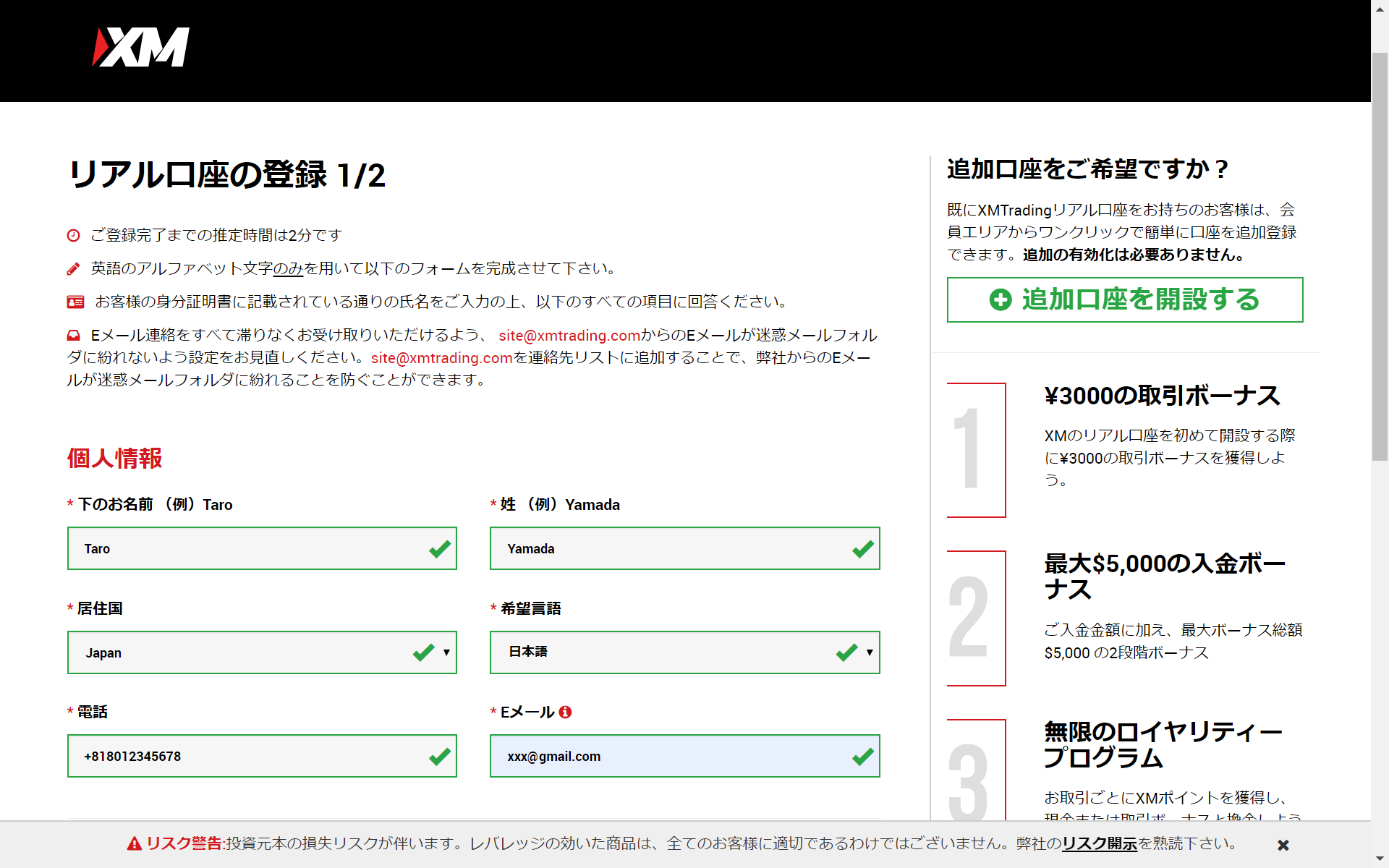Open the 希望言語 日本語 dropdown
This screenshot has height=868, width=1389.
[x=684, y=652]
